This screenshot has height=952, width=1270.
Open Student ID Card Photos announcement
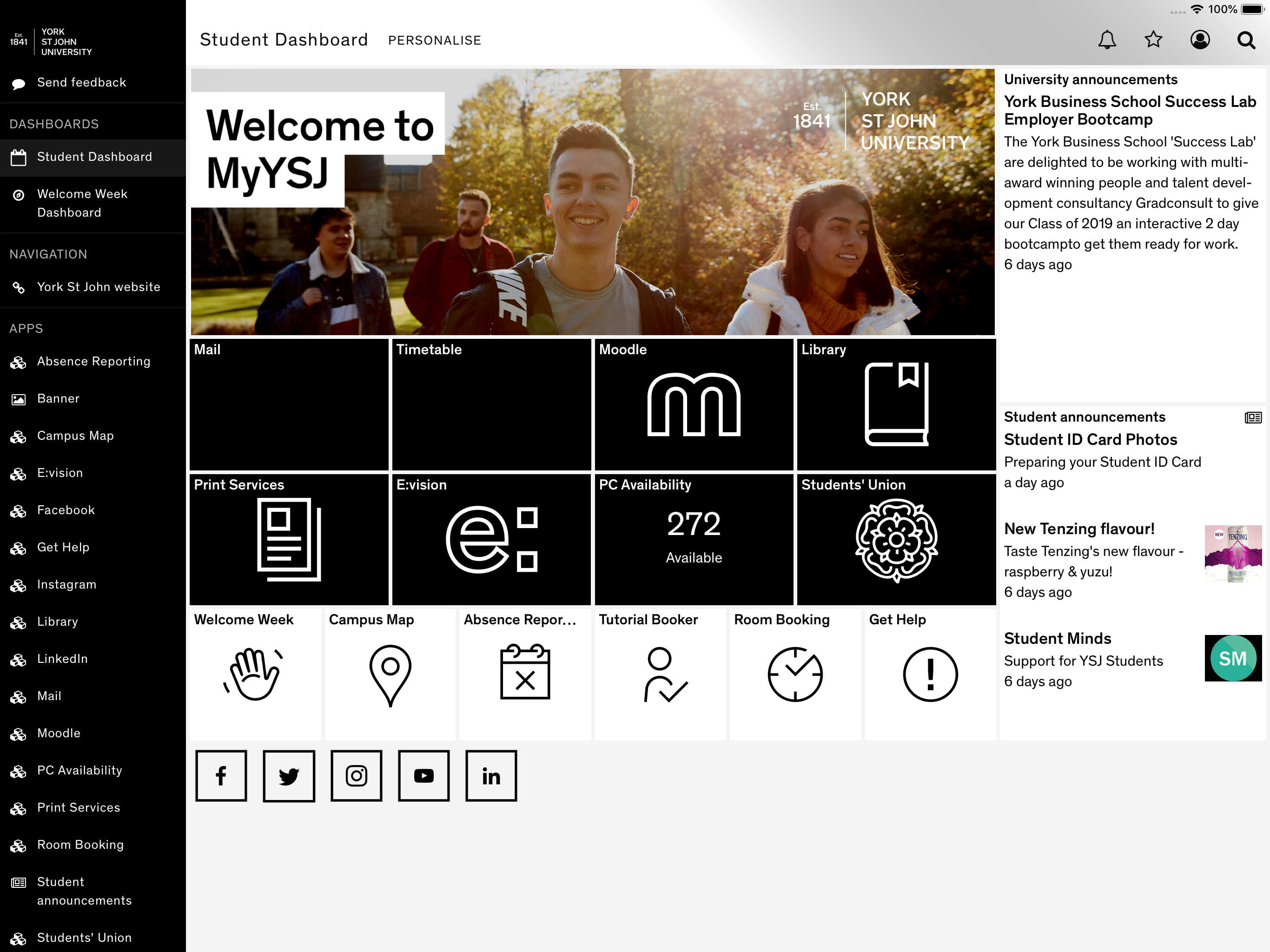pyautogui.click(x=1090, y=439)
